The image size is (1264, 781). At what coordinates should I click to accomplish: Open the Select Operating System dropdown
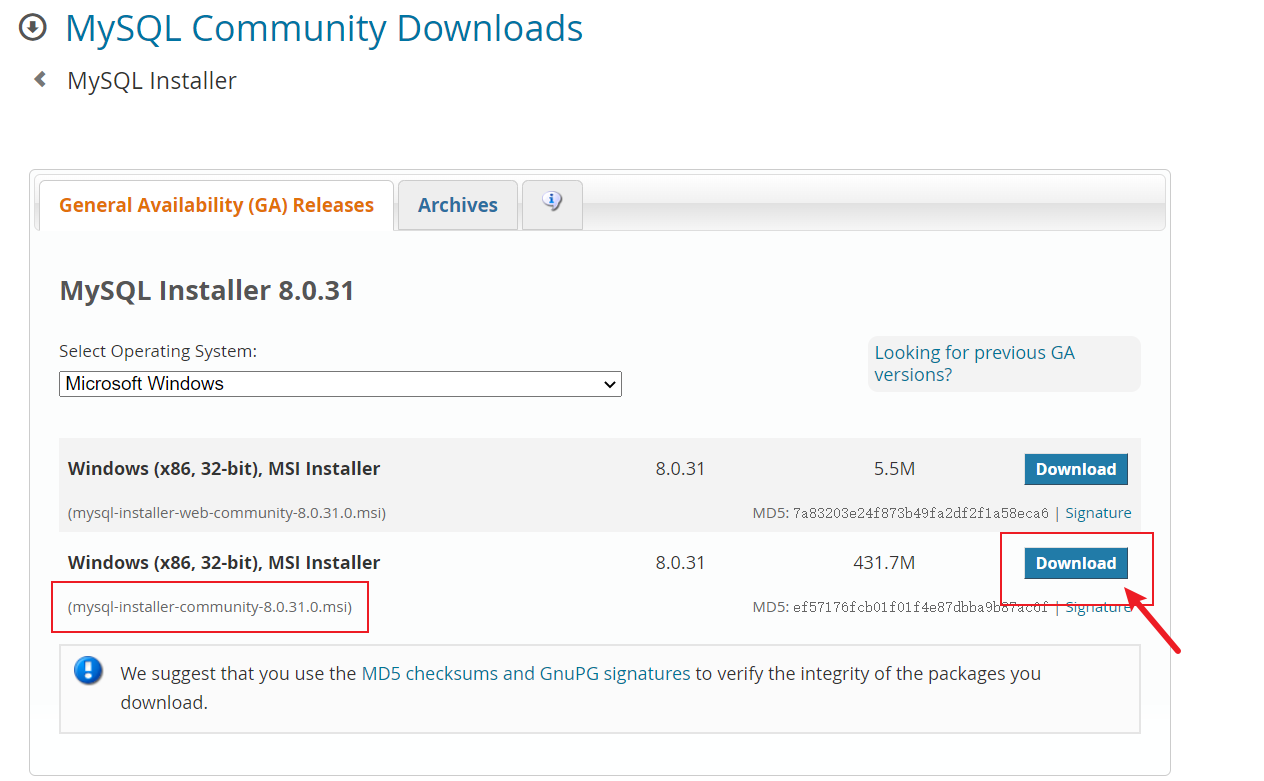(x=340, y=384)
